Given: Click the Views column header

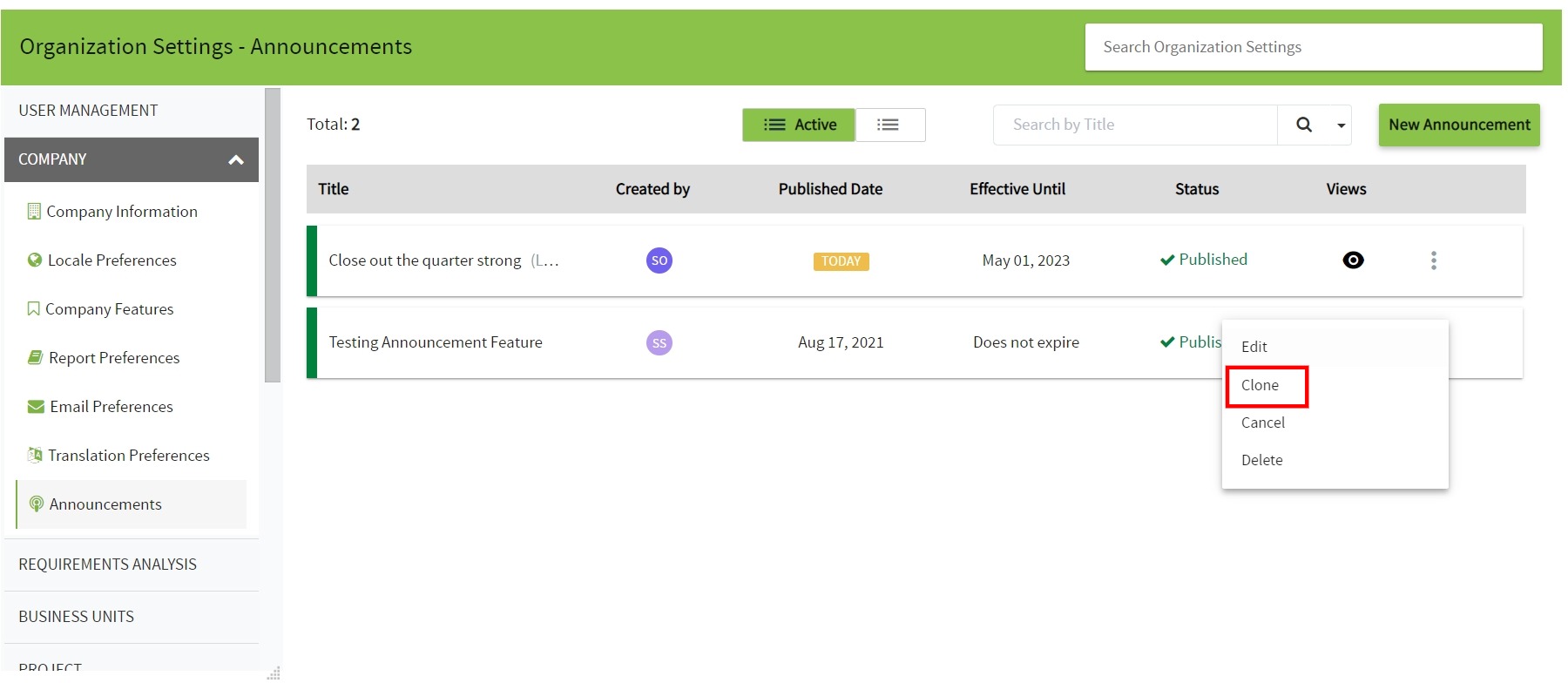Looking at the screenshot, I should click(1346, 189).
